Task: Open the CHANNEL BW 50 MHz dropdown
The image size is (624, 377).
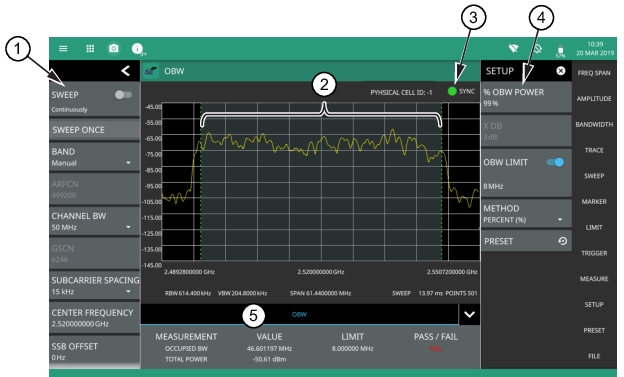Action: (94, 221)
